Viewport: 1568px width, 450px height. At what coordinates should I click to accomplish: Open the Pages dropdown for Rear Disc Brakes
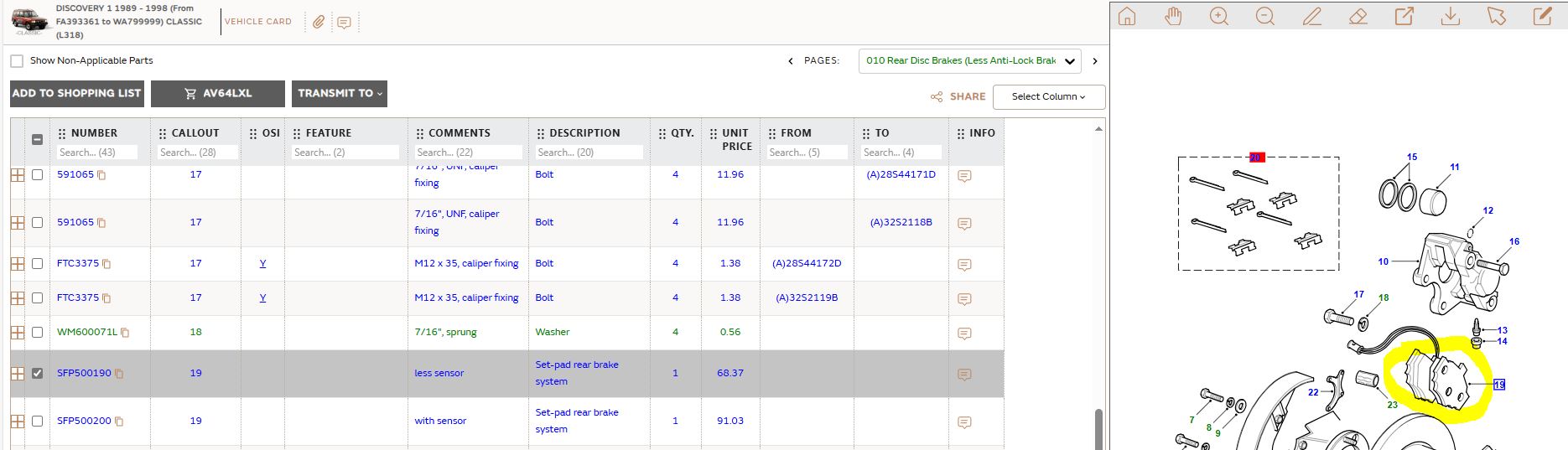969,61
